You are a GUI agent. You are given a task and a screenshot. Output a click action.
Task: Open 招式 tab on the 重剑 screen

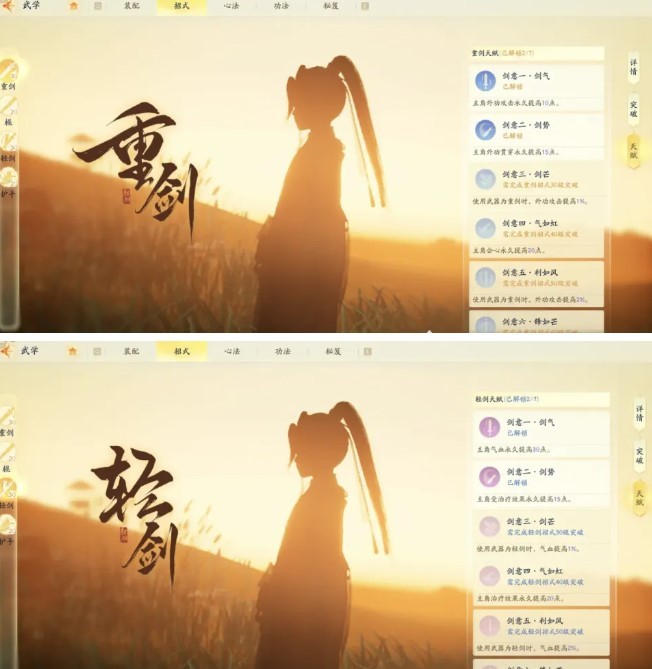coord(181,6)
